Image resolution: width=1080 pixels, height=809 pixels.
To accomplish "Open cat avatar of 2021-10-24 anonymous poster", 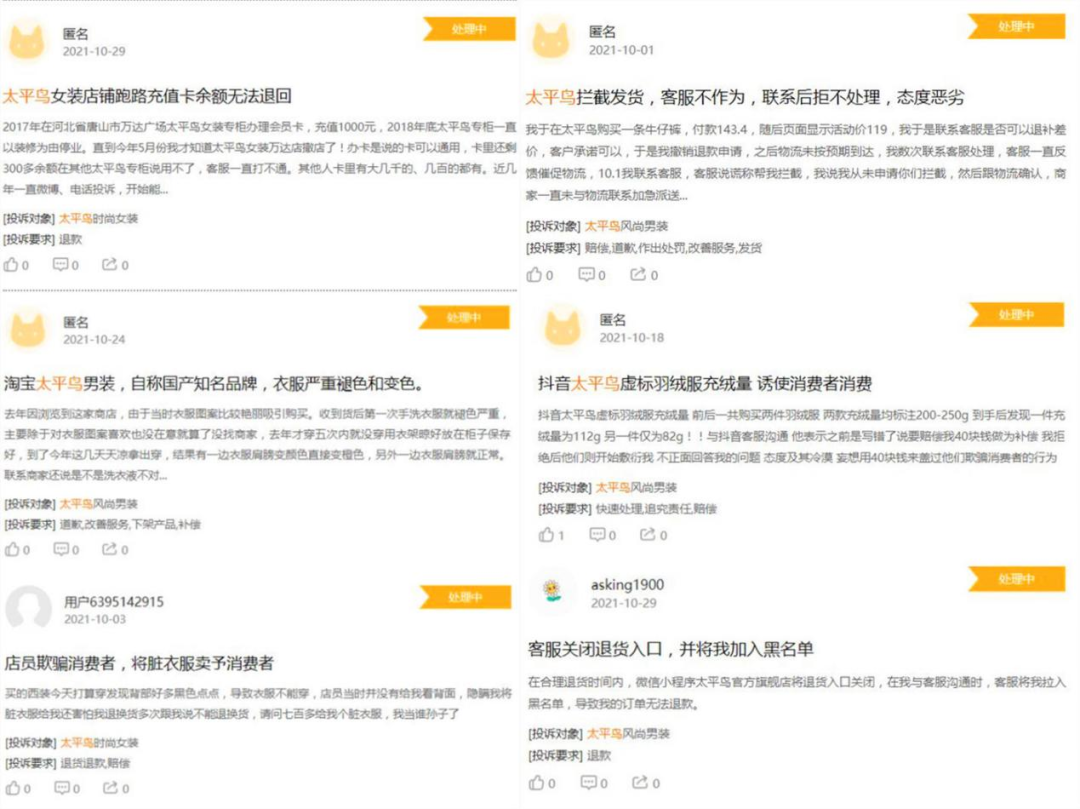I will (28, 329).
